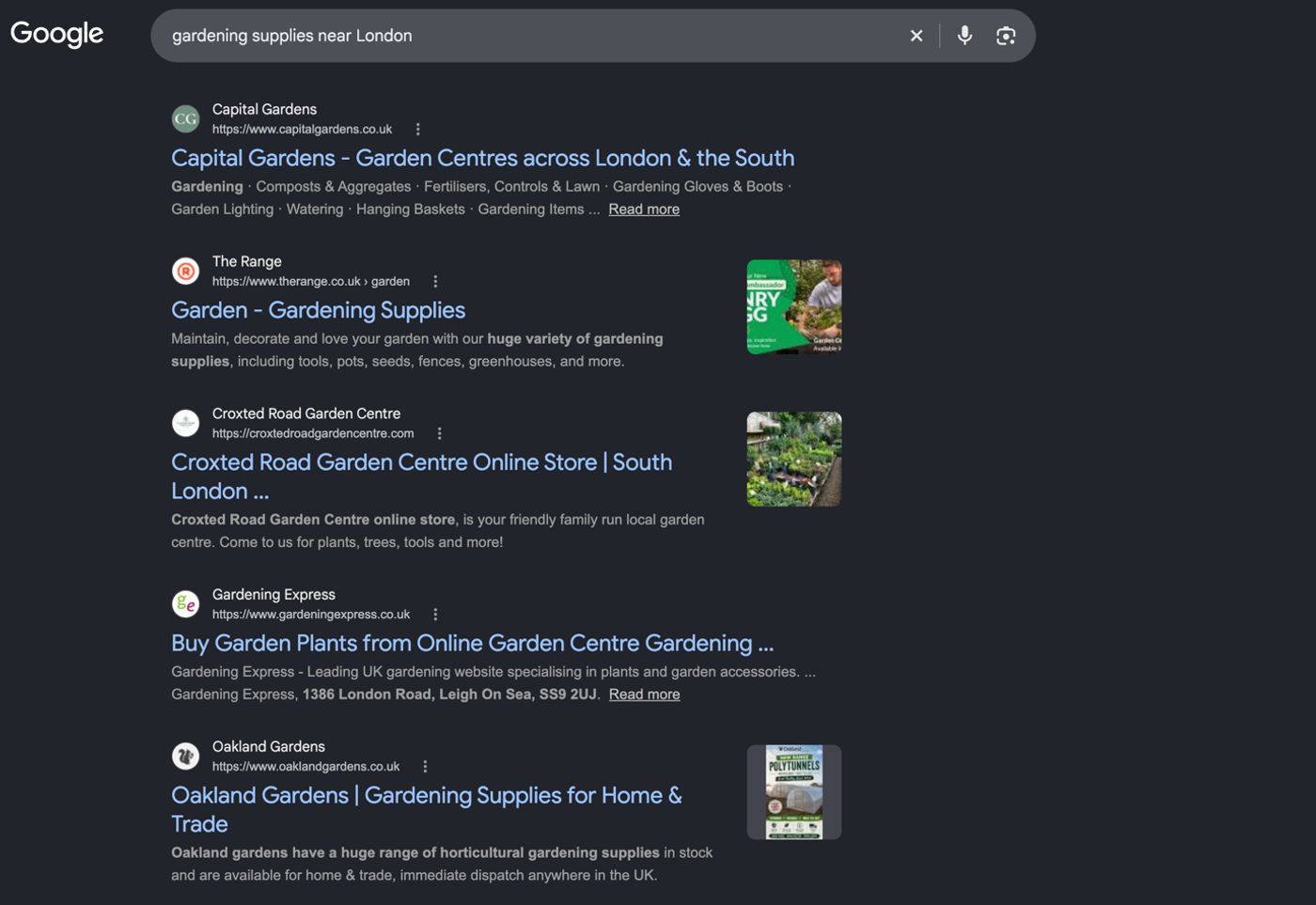This screenshot has height=905, width=1316.
Task: Click the Google logo
Action: coord(57,34)
